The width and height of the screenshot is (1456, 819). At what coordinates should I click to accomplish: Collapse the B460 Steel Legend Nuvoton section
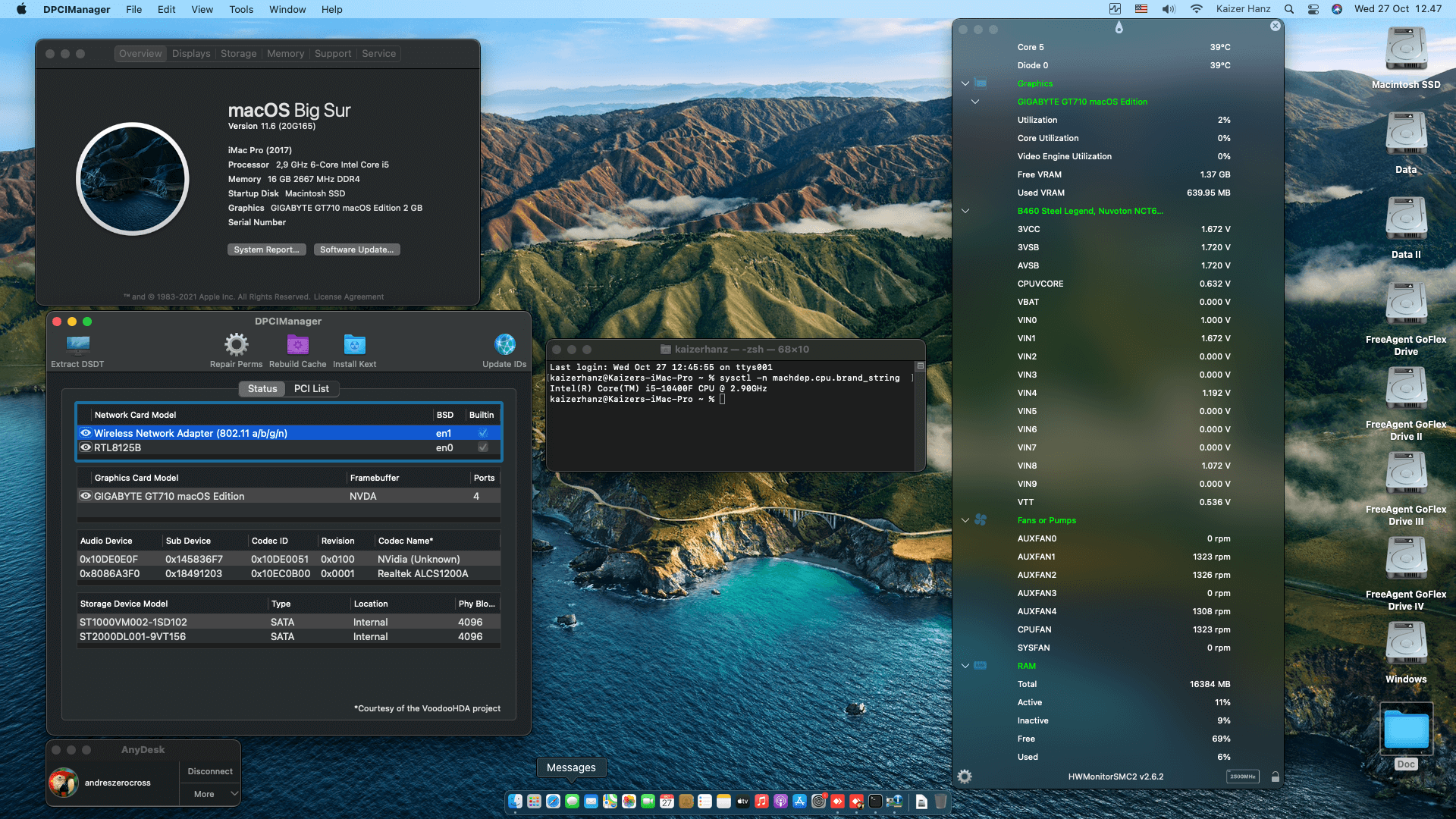[965, 211]
